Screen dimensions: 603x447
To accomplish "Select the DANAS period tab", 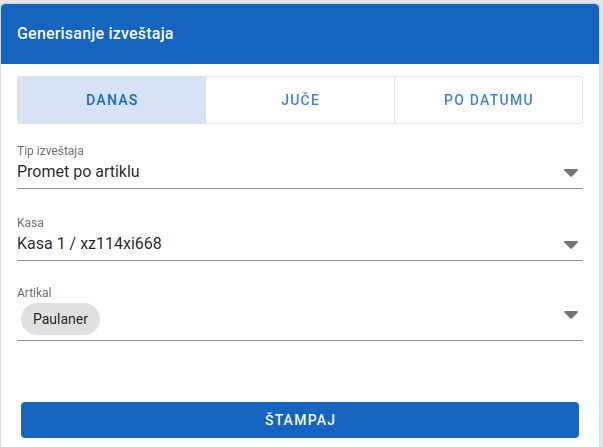I will click(x=112, y=100).
